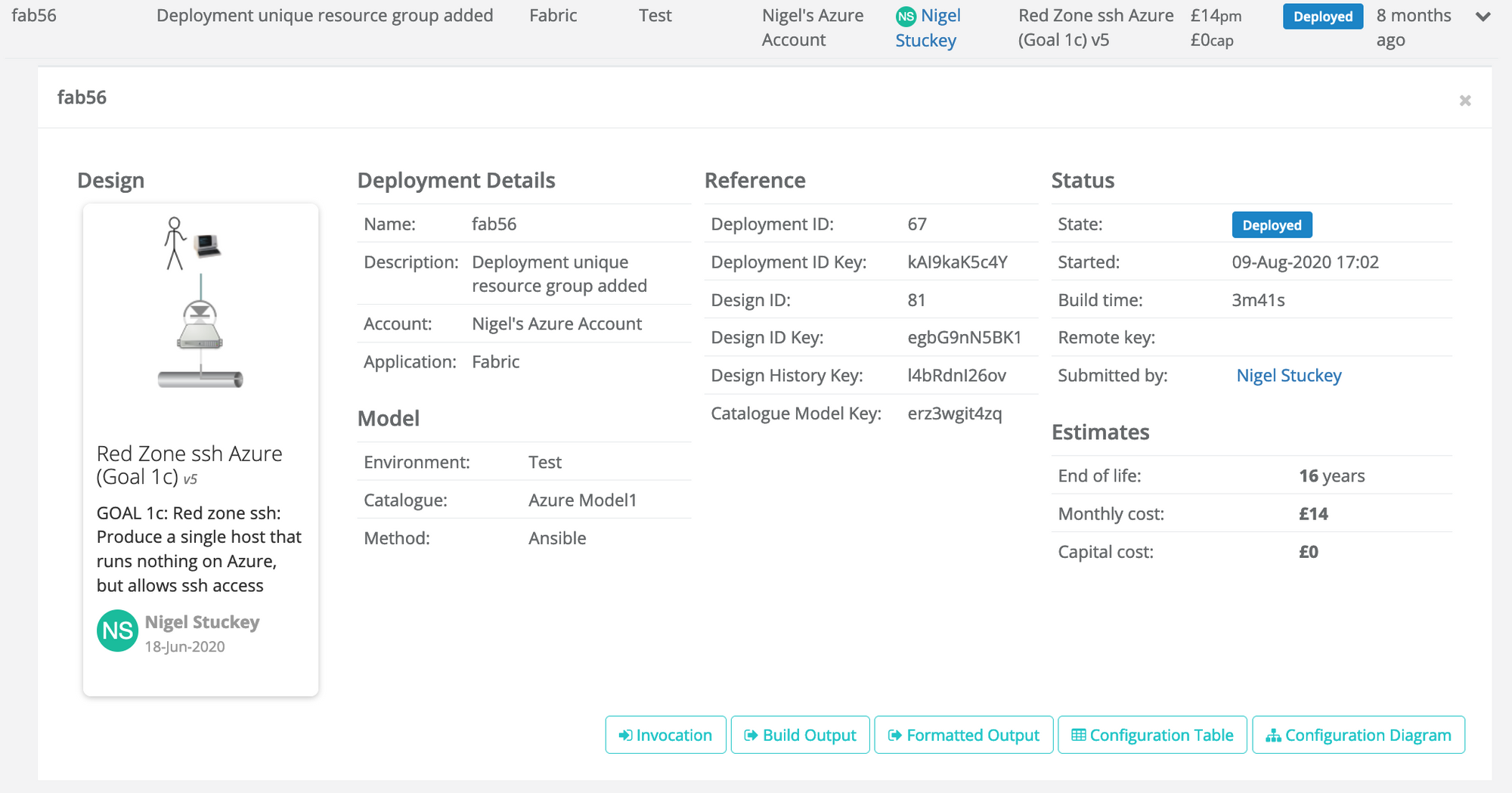1512x793 pixels.
Task: Open the Invocation view
Action: (665, 735)
